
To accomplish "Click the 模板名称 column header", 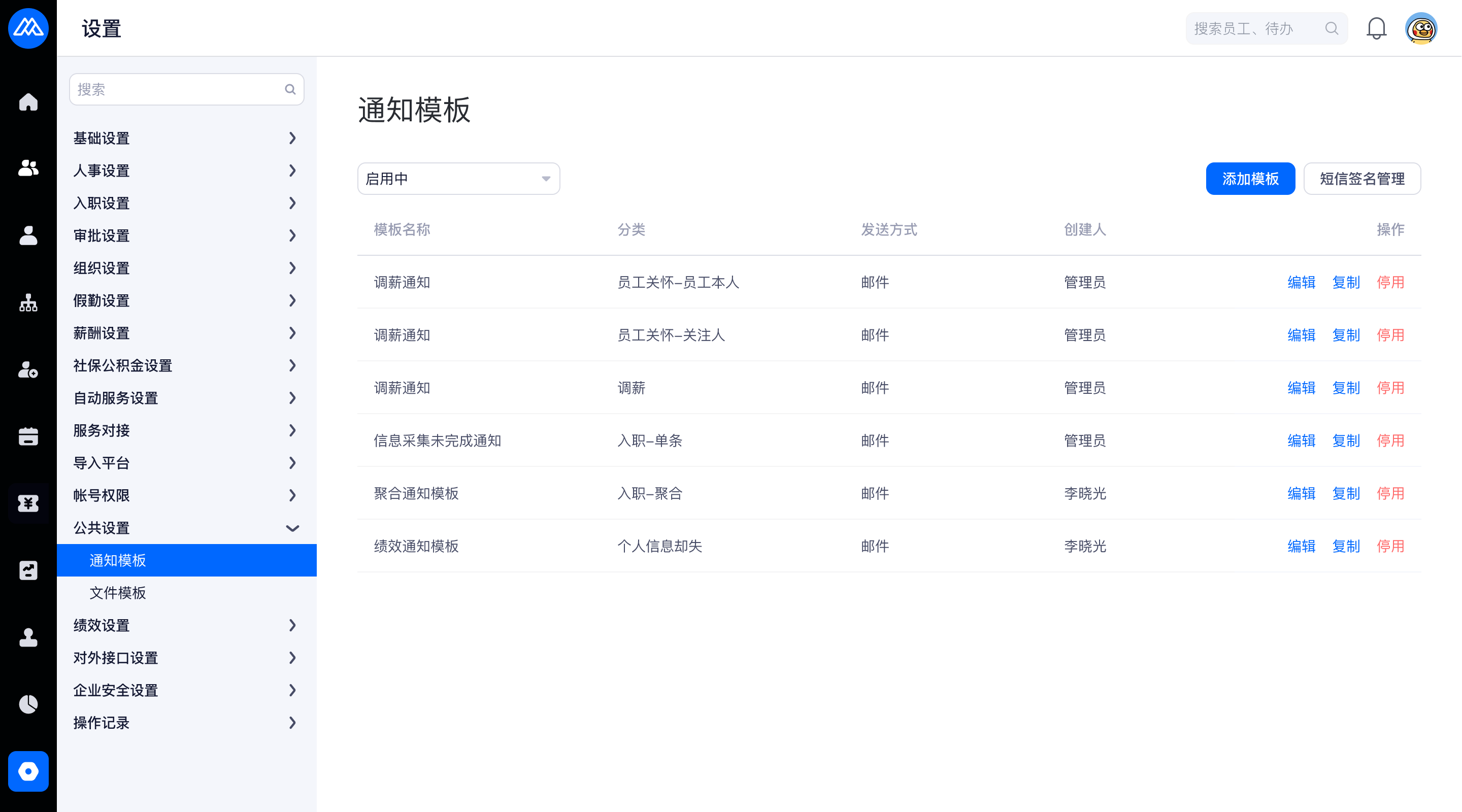I will [x=402, y=229].
